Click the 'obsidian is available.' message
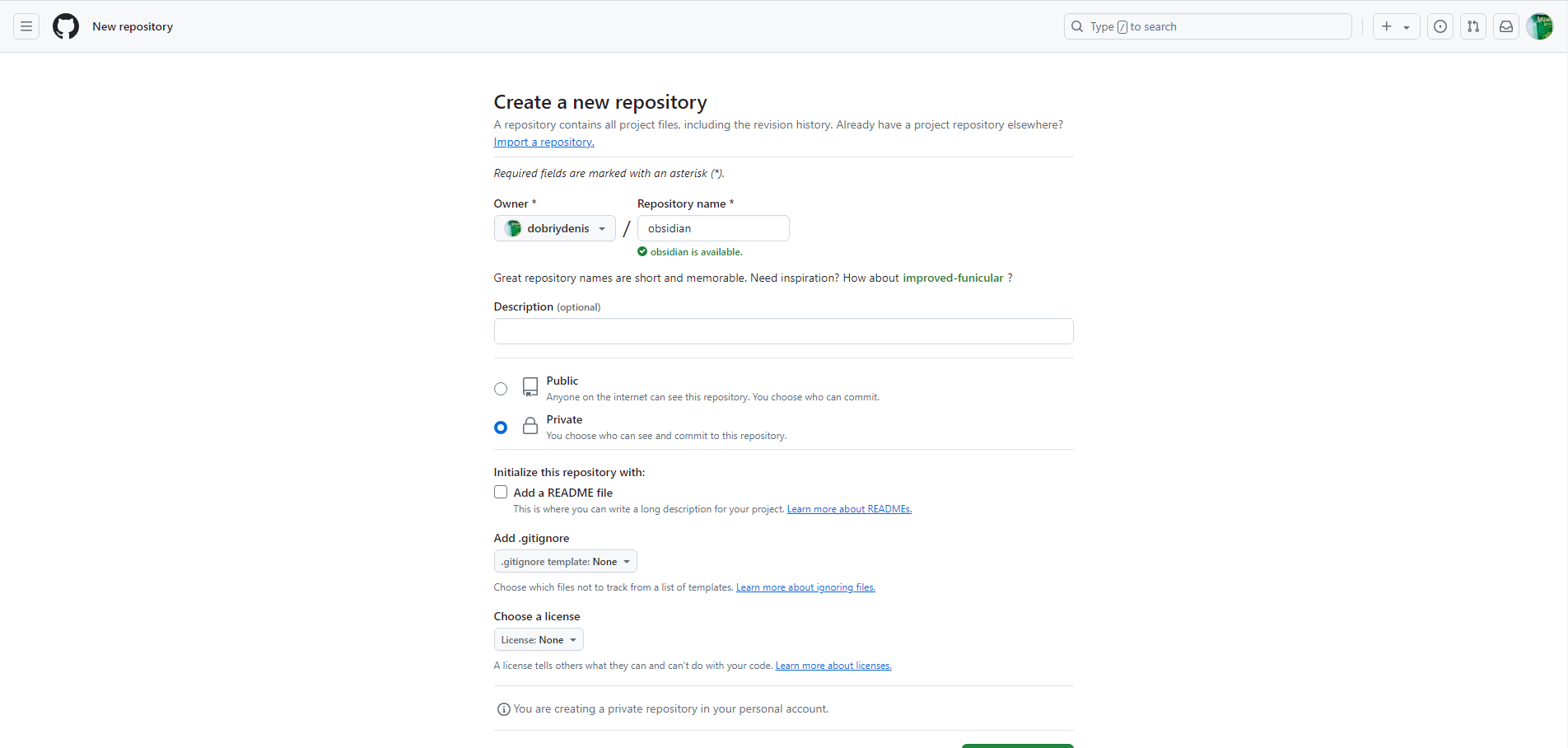Viewport: 1568px width, 748px height. point(697,252)
